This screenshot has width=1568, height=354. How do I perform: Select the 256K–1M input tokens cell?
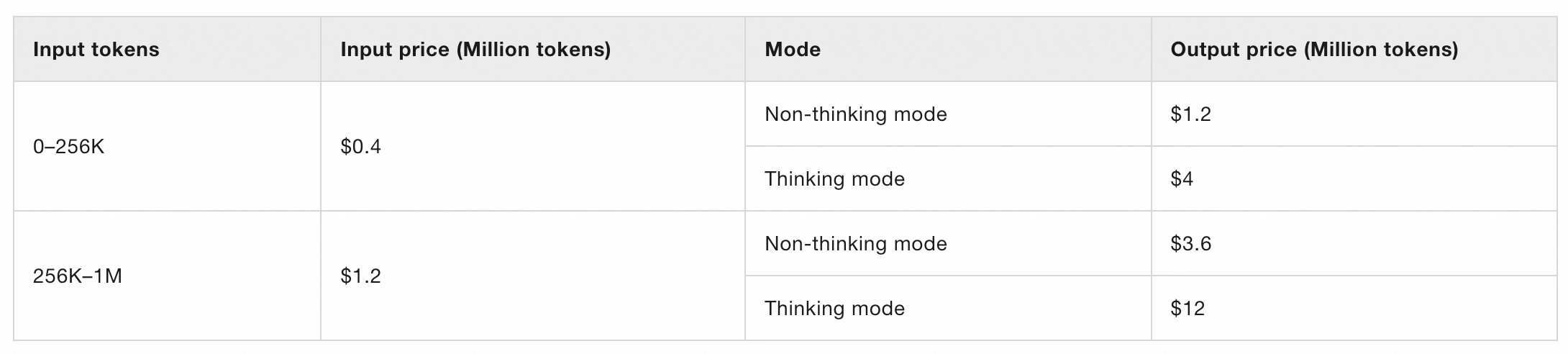tap(77, 276)
